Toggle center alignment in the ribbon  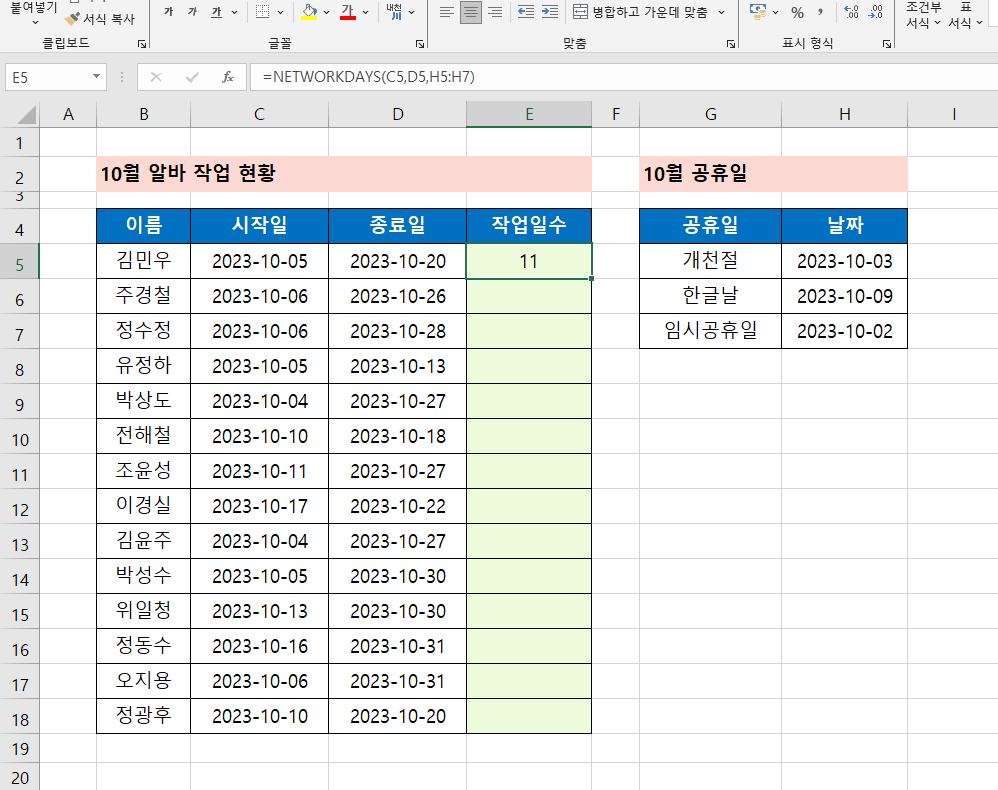(471, 12)
